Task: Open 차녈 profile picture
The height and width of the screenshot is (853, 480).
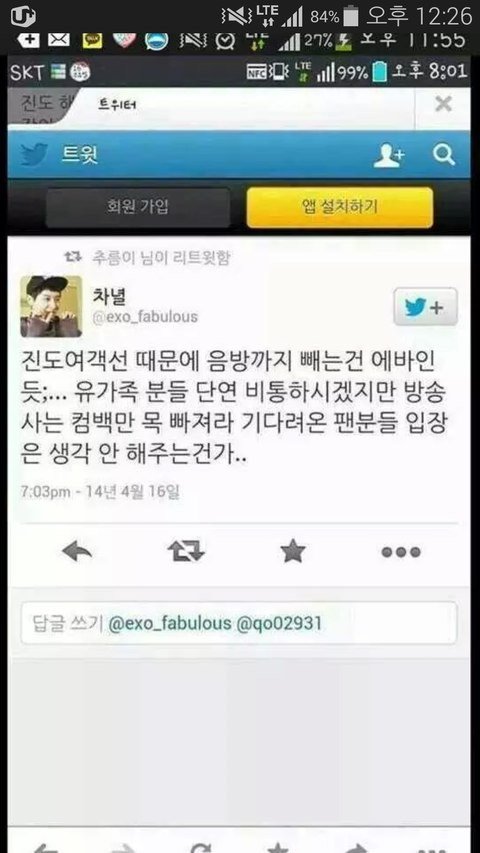Action: [51, 306]
